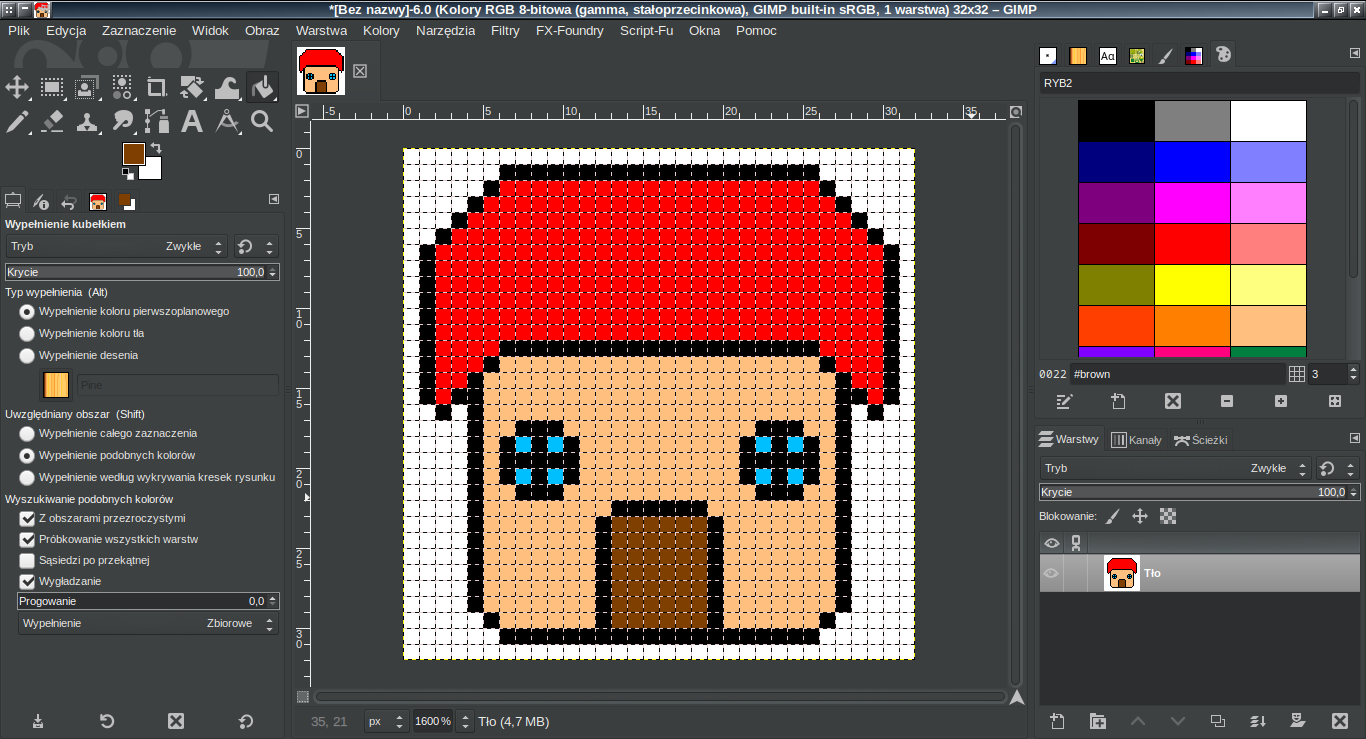Hide the Tło layer using the eye icon
The height and width of the screenshot is (739, 1366).
pos(1051,574)
